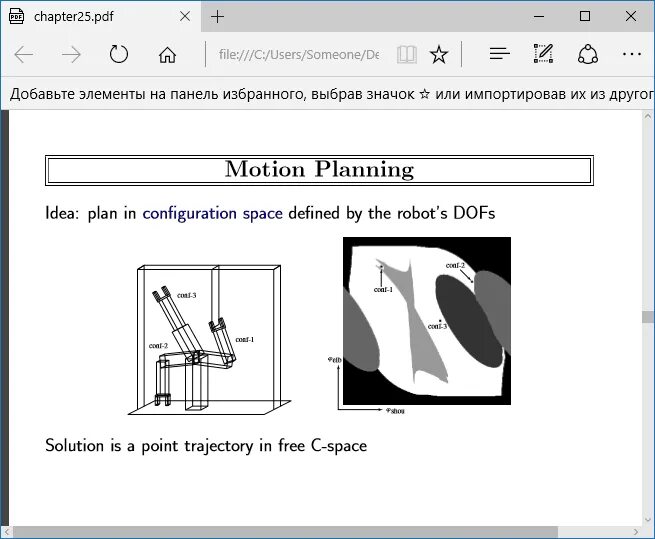Click the scroll left arrow
The width and height of the screenshot is (655, 539).
point(7,532)
